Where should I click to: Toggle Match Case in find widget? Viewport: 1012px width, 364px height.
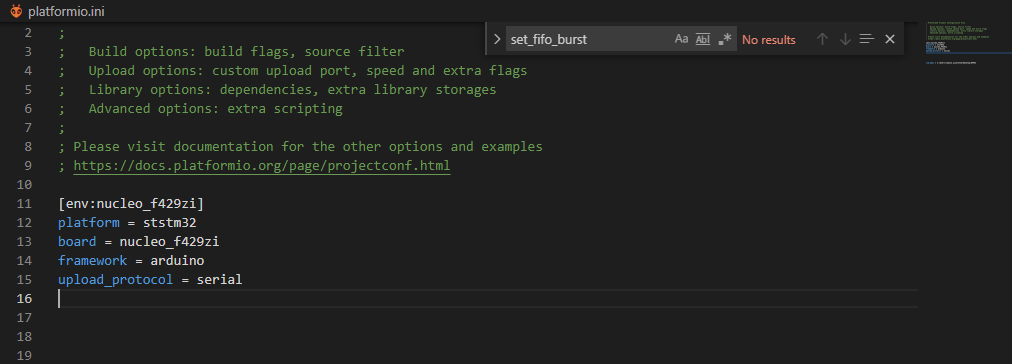click(x=682, y=39)
